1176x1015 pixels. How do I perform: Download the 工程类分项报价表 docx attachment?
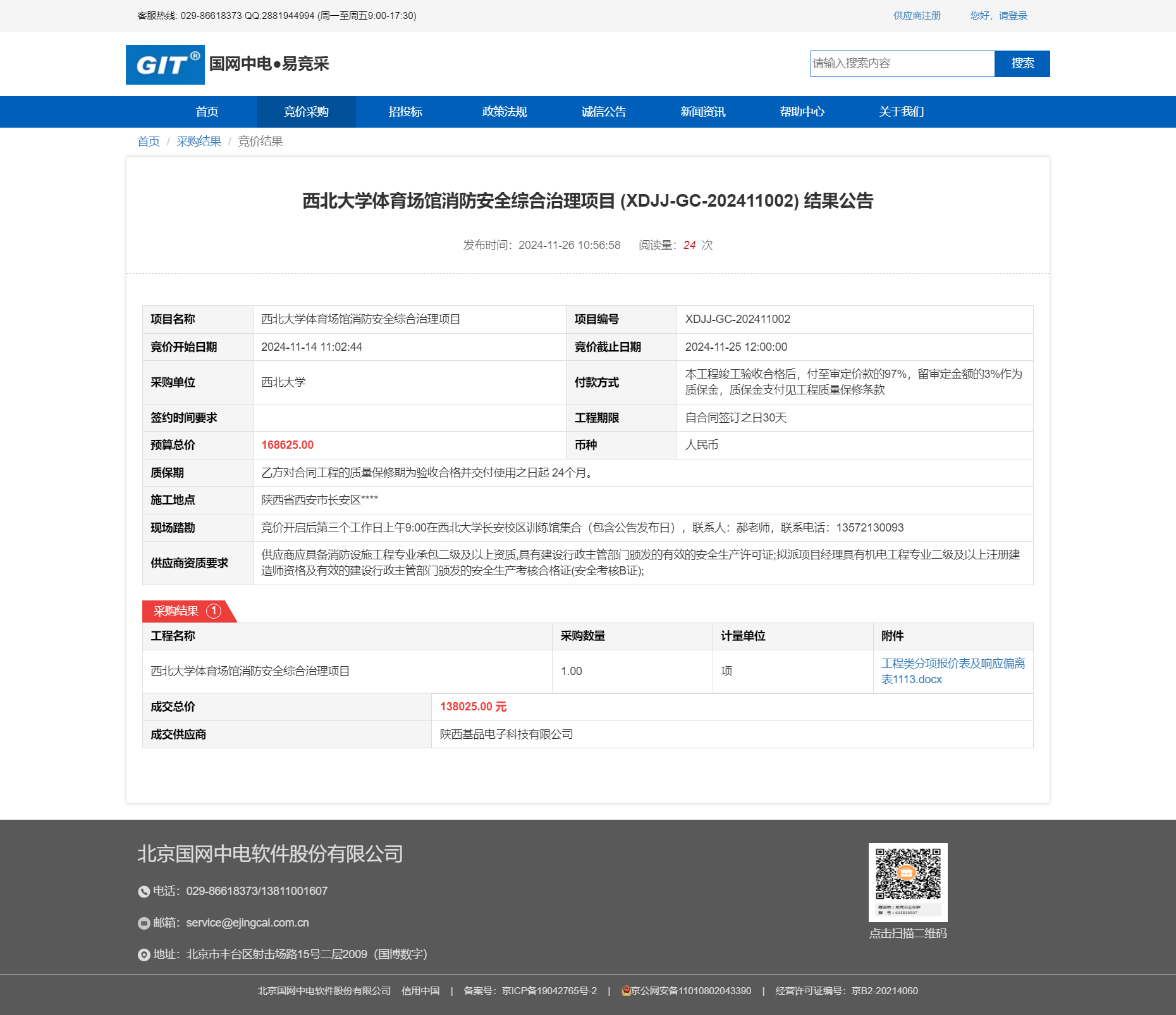click(x=952, y=671)
